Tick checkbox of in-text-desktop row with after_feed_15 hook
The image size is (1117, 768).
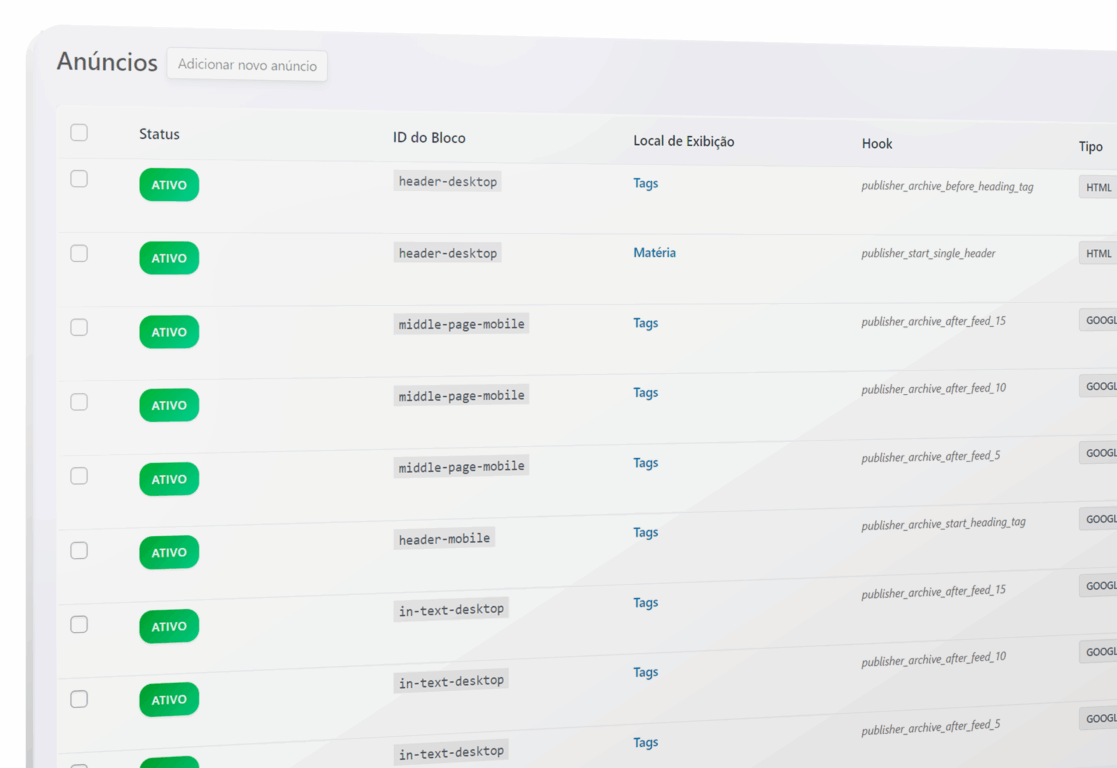click(79, 625)
